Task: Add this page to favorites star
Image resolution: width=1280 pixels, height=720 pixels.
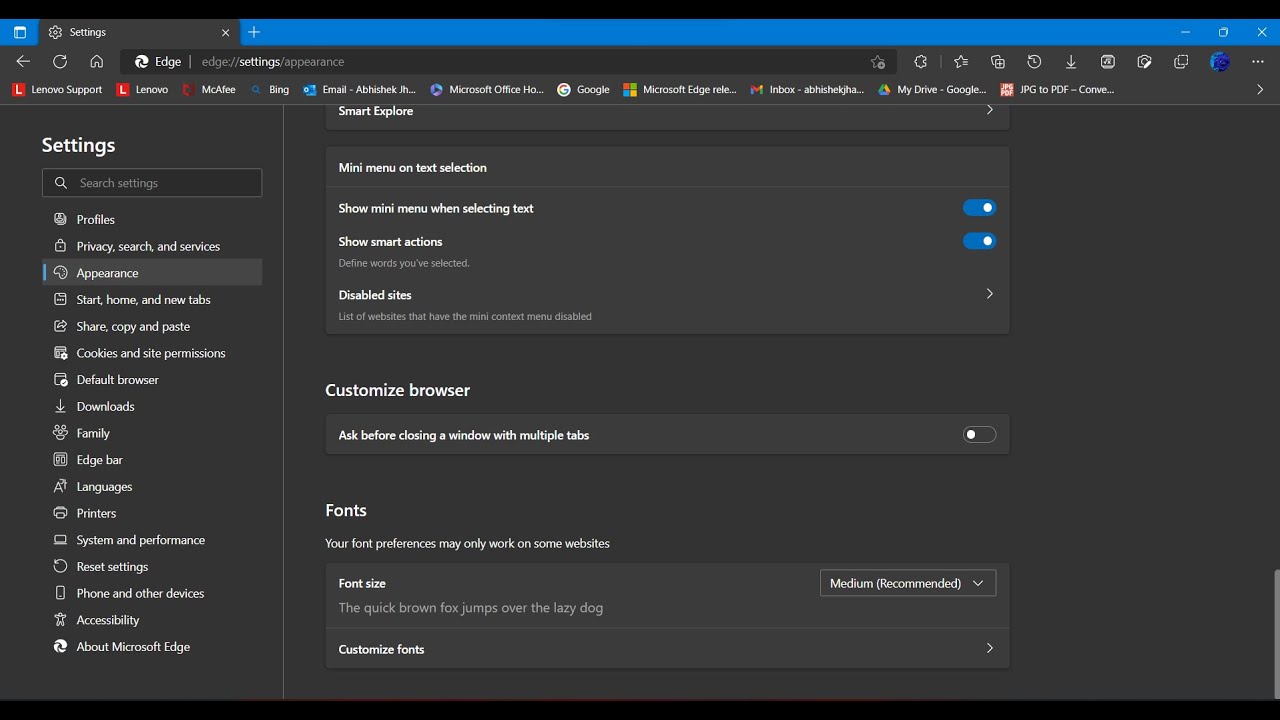Action: (878, 62)
